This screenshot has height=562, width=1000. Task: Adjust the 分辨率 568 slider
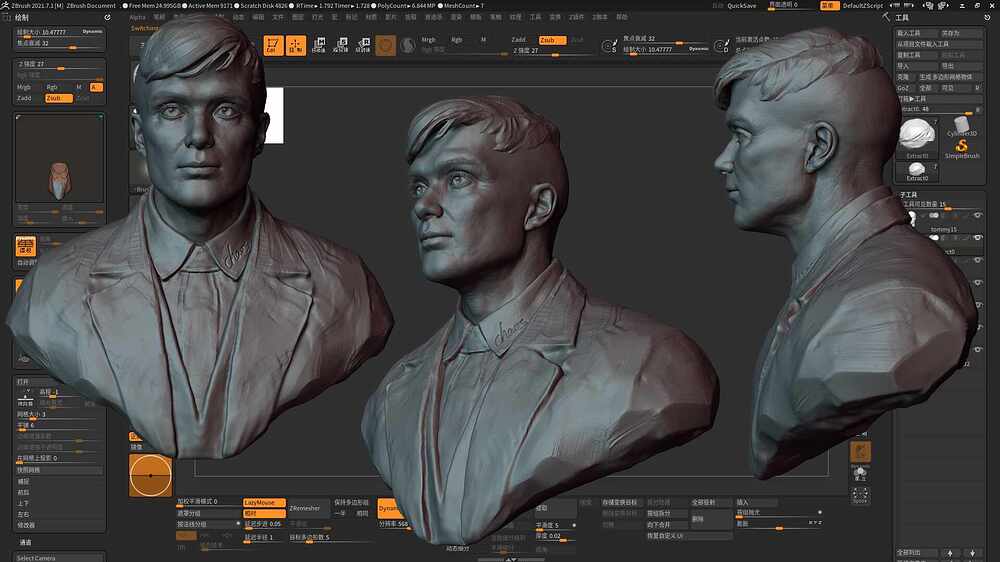393,524
